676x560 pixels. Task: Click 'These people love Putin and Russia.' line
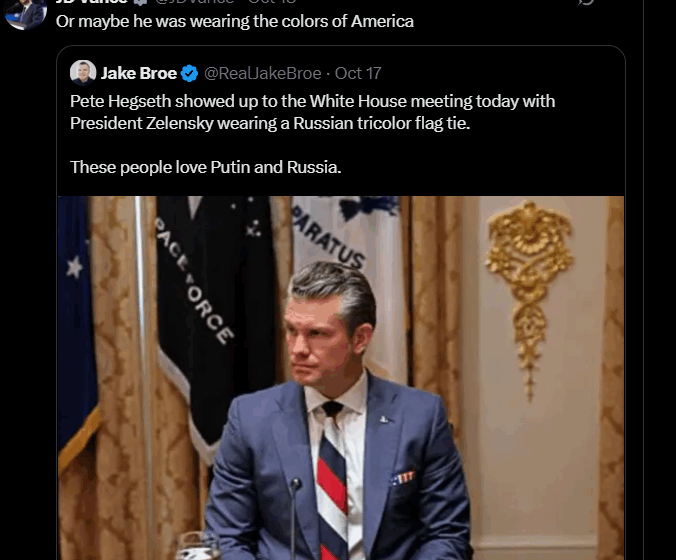(206, 167)
